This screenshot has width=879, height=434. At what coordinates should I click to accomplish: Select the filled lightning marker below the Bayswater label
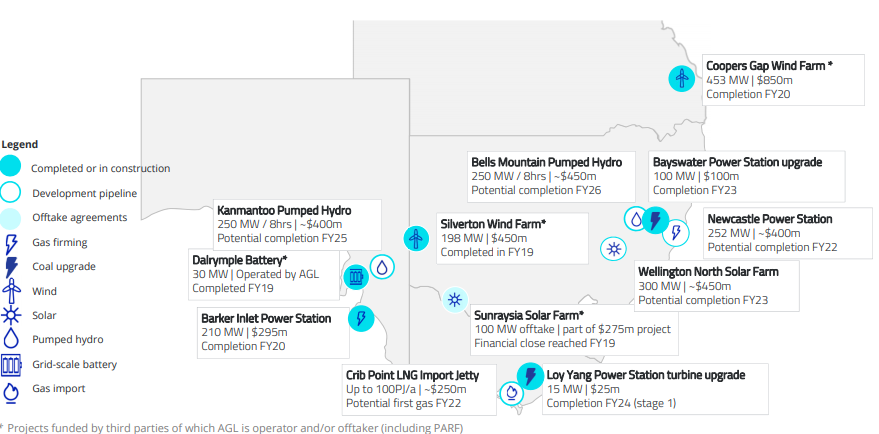point(655,220)
